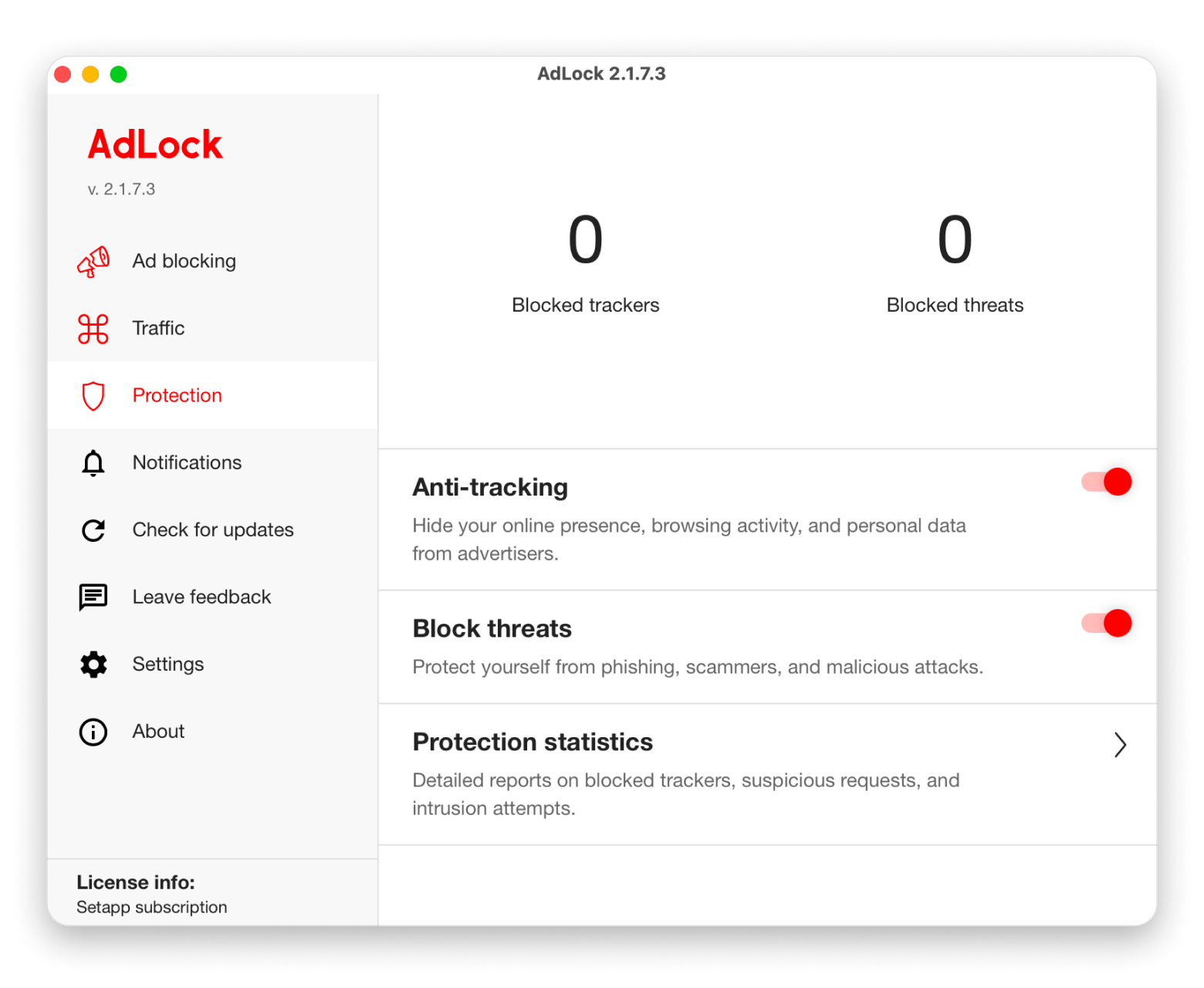Screen dimensions: 1204x988
Task: Disable the Block threats toggle
Action: 1107,623
